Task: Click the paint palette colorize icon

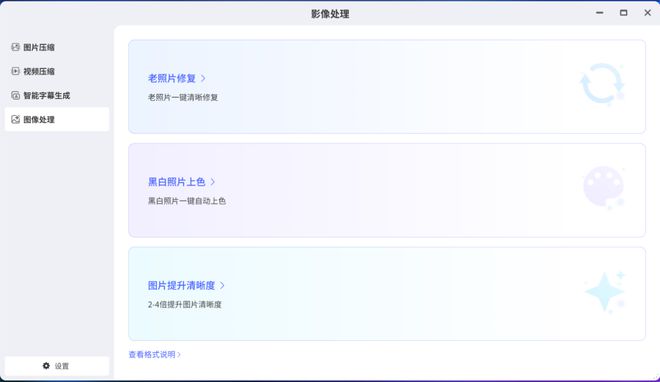Action: pyautogui.click(x=604, y=187)
